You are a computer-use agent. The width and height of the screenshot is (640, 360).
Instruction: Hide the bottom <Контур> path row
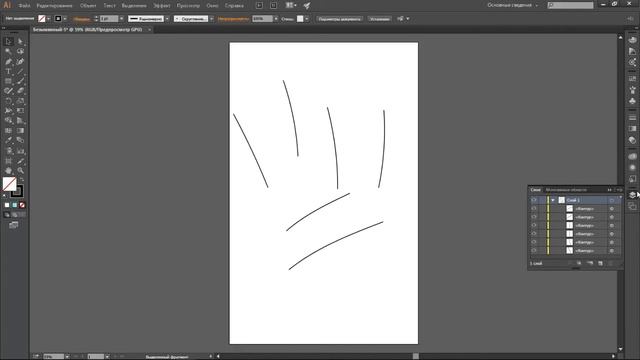tap(534, 251)
